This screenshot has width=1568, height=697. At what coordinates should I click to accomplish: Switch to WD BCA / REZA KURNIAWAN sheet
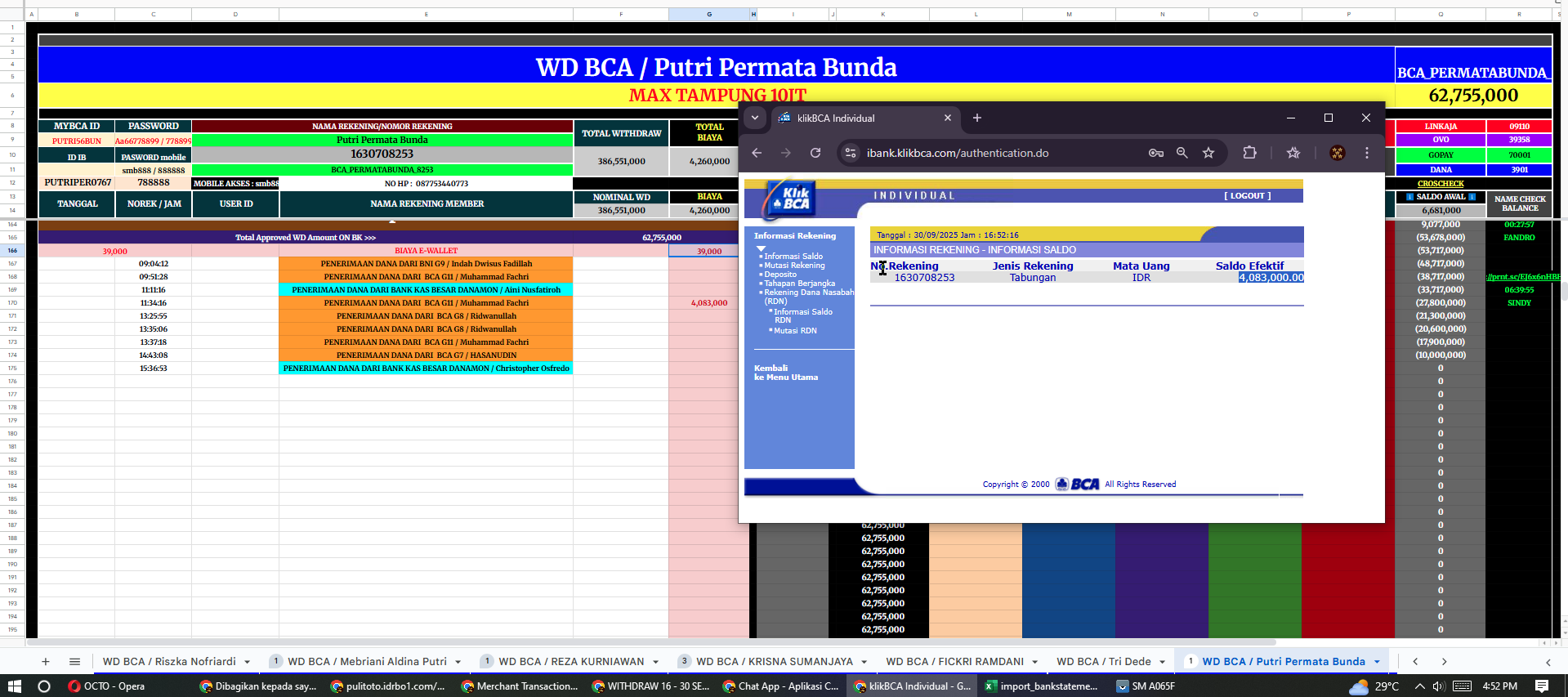[571, 662]
